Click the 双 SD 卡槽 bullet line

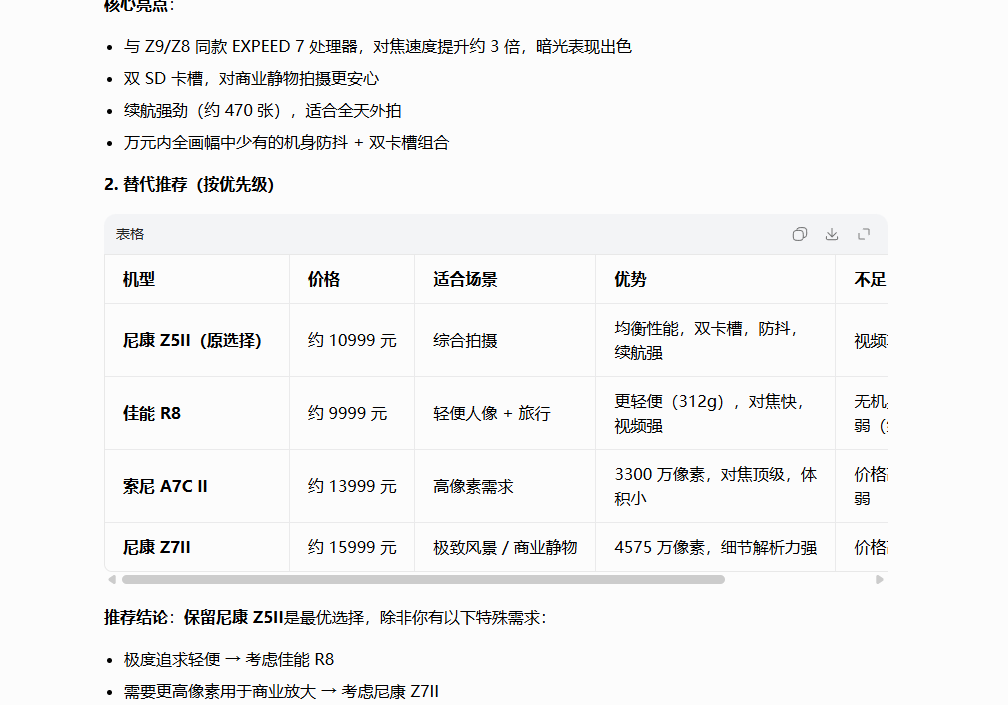pyautogui.click(x=251, y=78)
